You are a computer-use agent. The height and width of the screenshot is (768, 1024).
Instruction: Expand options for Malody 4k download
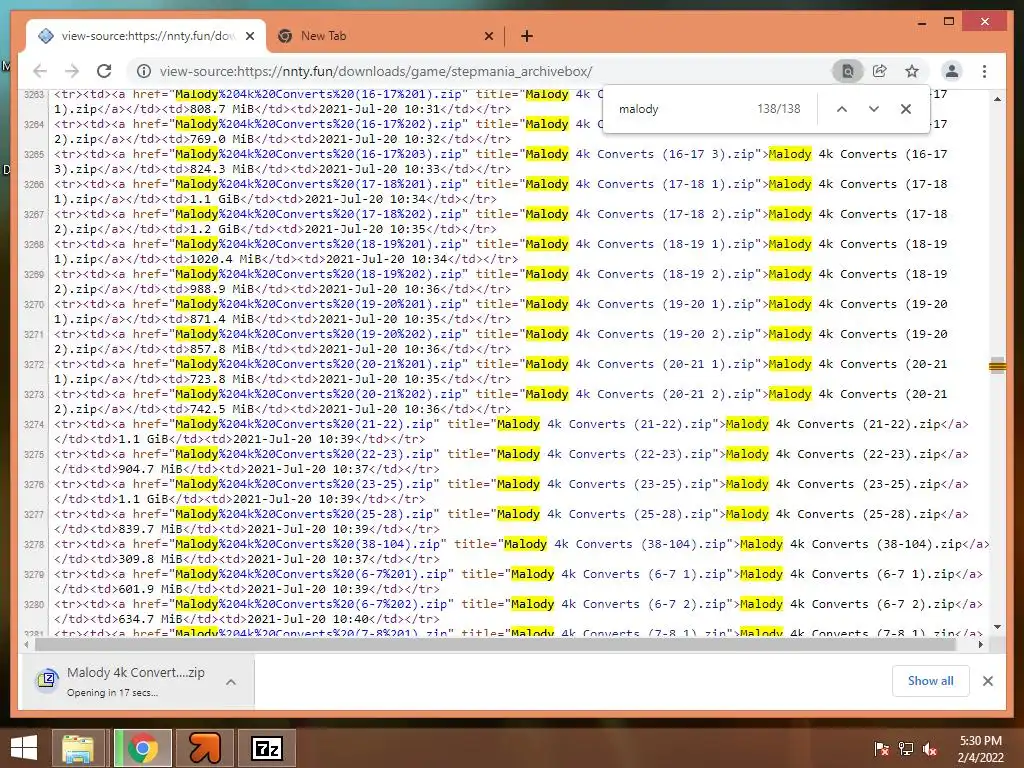point(231,682)
